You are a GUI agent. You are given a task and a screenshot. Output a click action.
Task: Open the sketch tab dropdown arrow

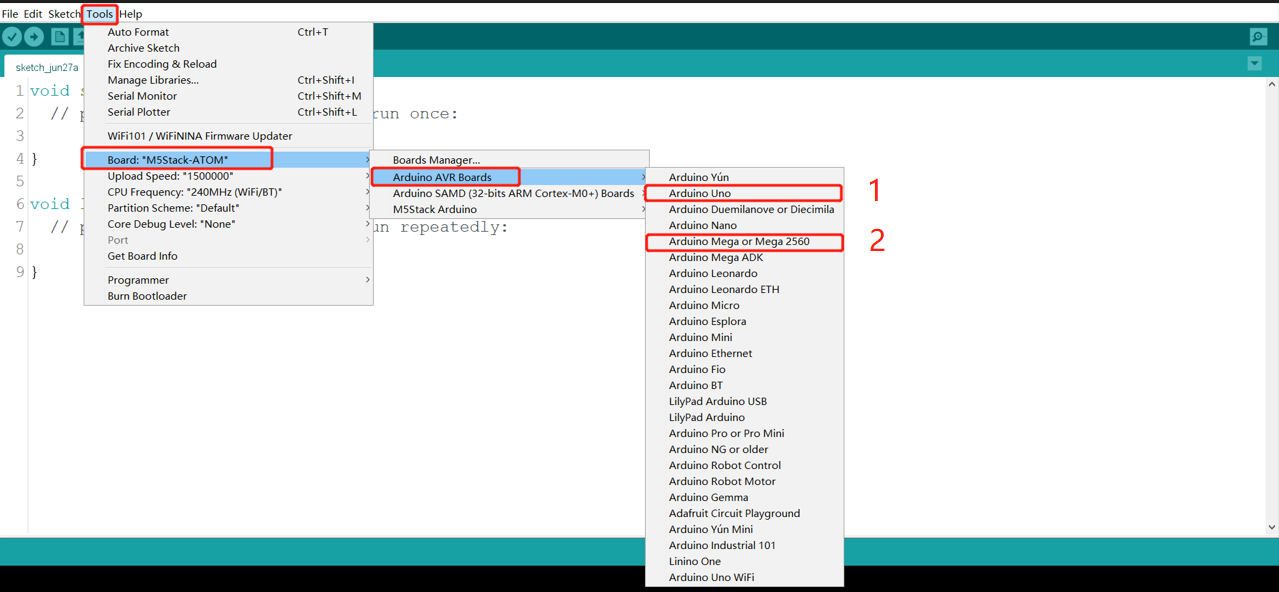(x=1254, y=64)
